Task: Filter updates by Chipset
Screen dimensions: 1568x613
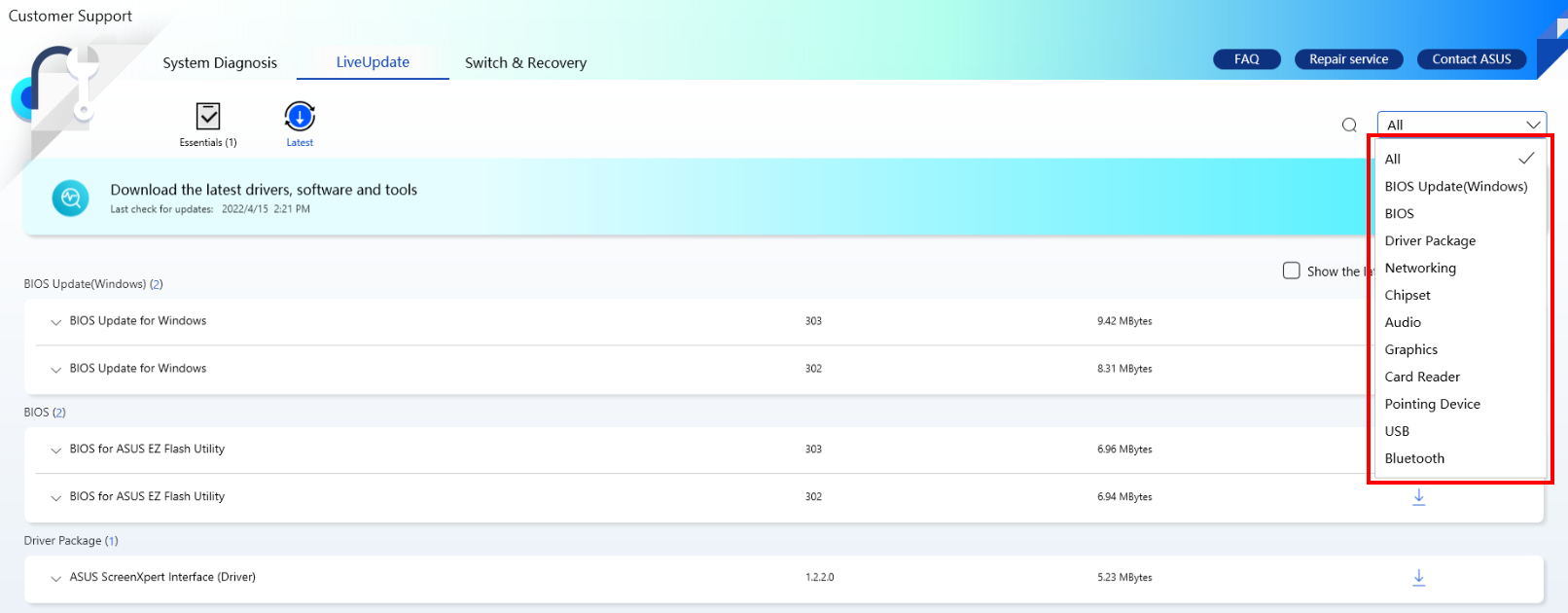Action: click(x=1459, y=295)
